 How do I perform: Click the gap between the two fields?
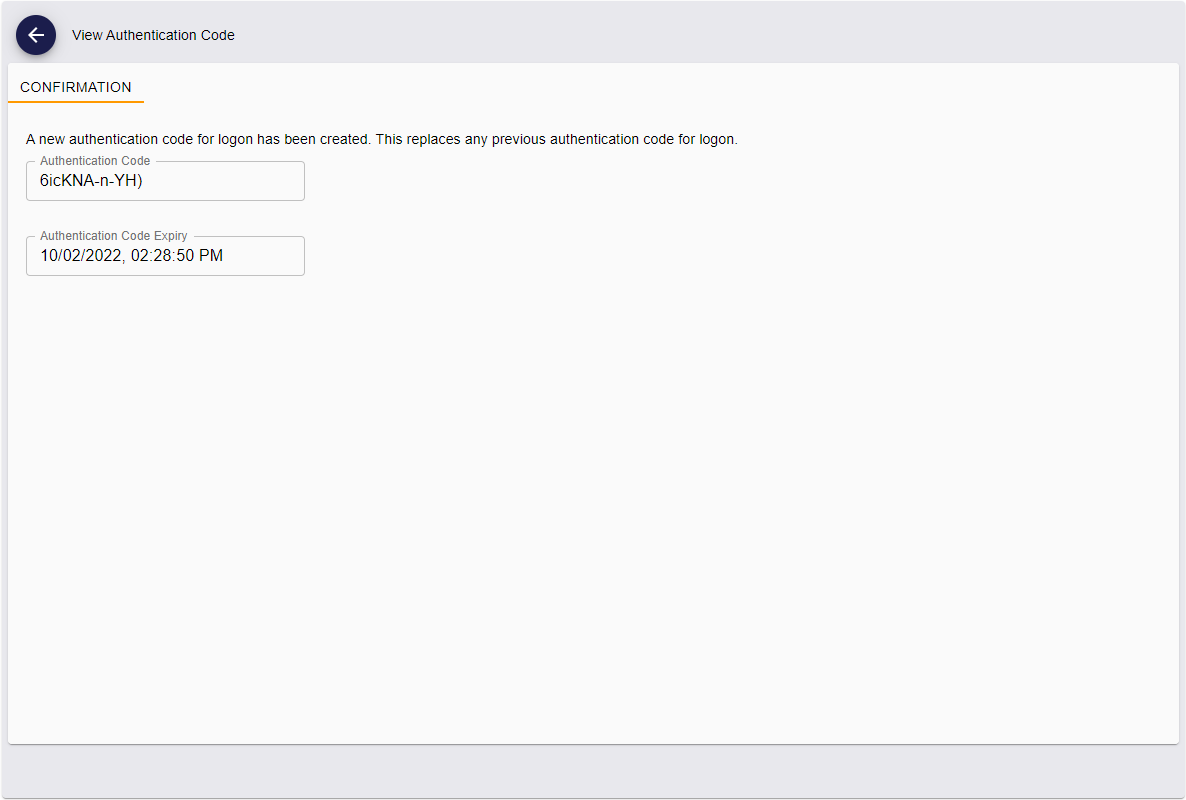point(165,216)
